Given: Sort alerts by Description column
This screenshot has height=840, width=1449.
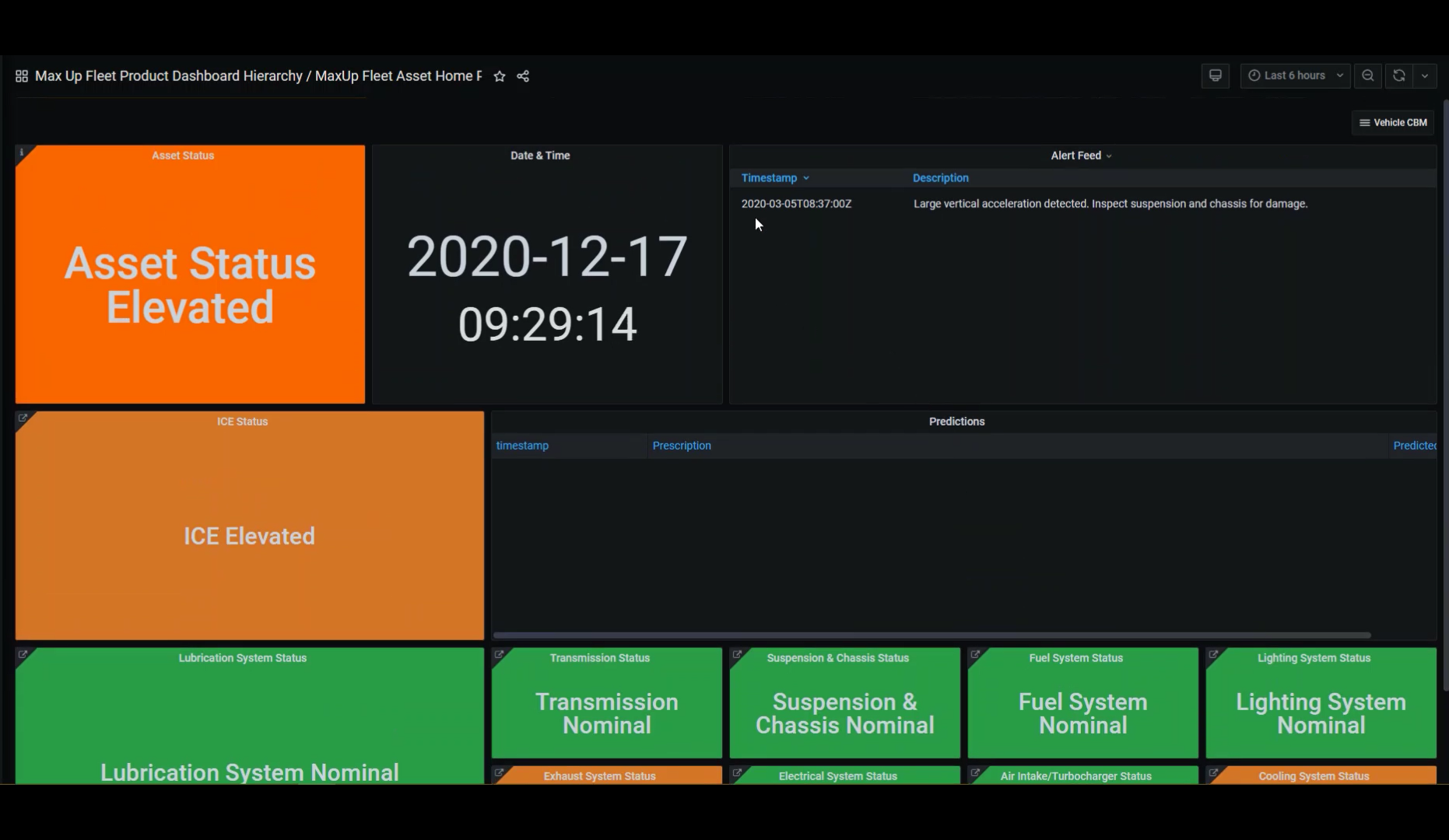Looking at the screenshot, I should (x=940, y=178).
